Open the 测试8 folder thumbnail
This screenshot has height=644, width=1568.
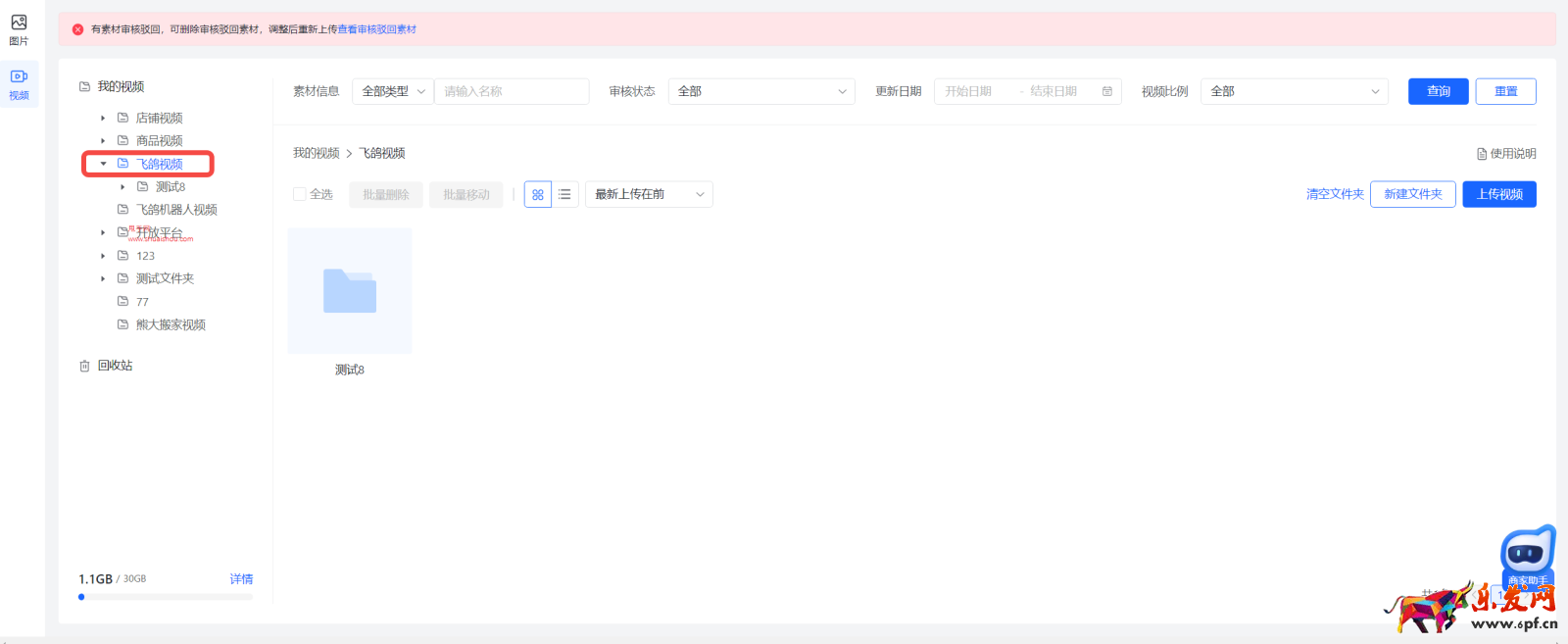pyautogui.click(x=350, y=291)
